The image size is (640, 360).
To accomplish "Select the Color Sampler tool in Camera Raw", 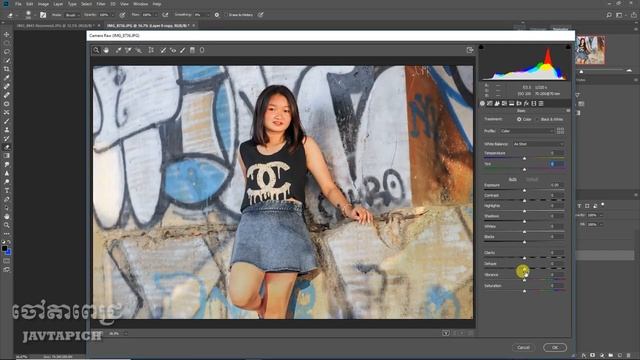I will (128, 50).
